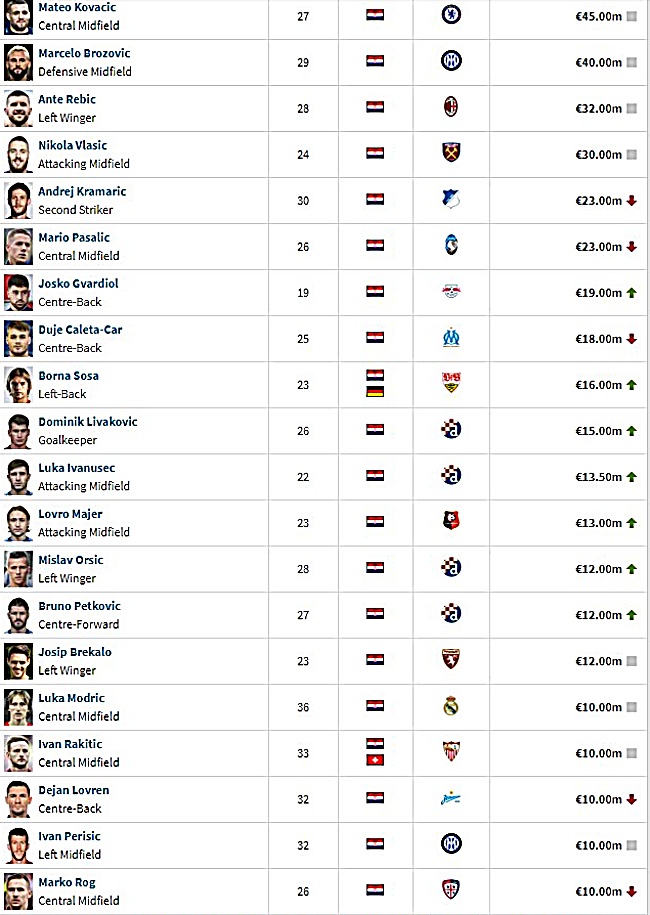Click the West Ham crest for Nikola Vlasic
Screen dimensions: 650x915
point(451,153)
